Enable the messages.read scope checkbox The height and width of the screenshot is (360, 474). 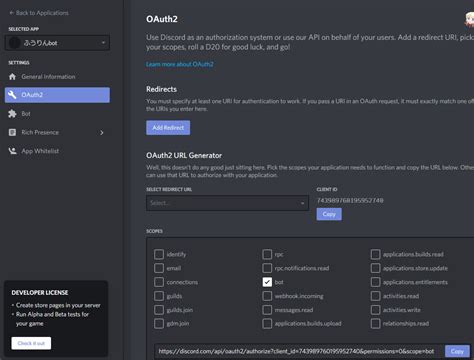(267, 310)
